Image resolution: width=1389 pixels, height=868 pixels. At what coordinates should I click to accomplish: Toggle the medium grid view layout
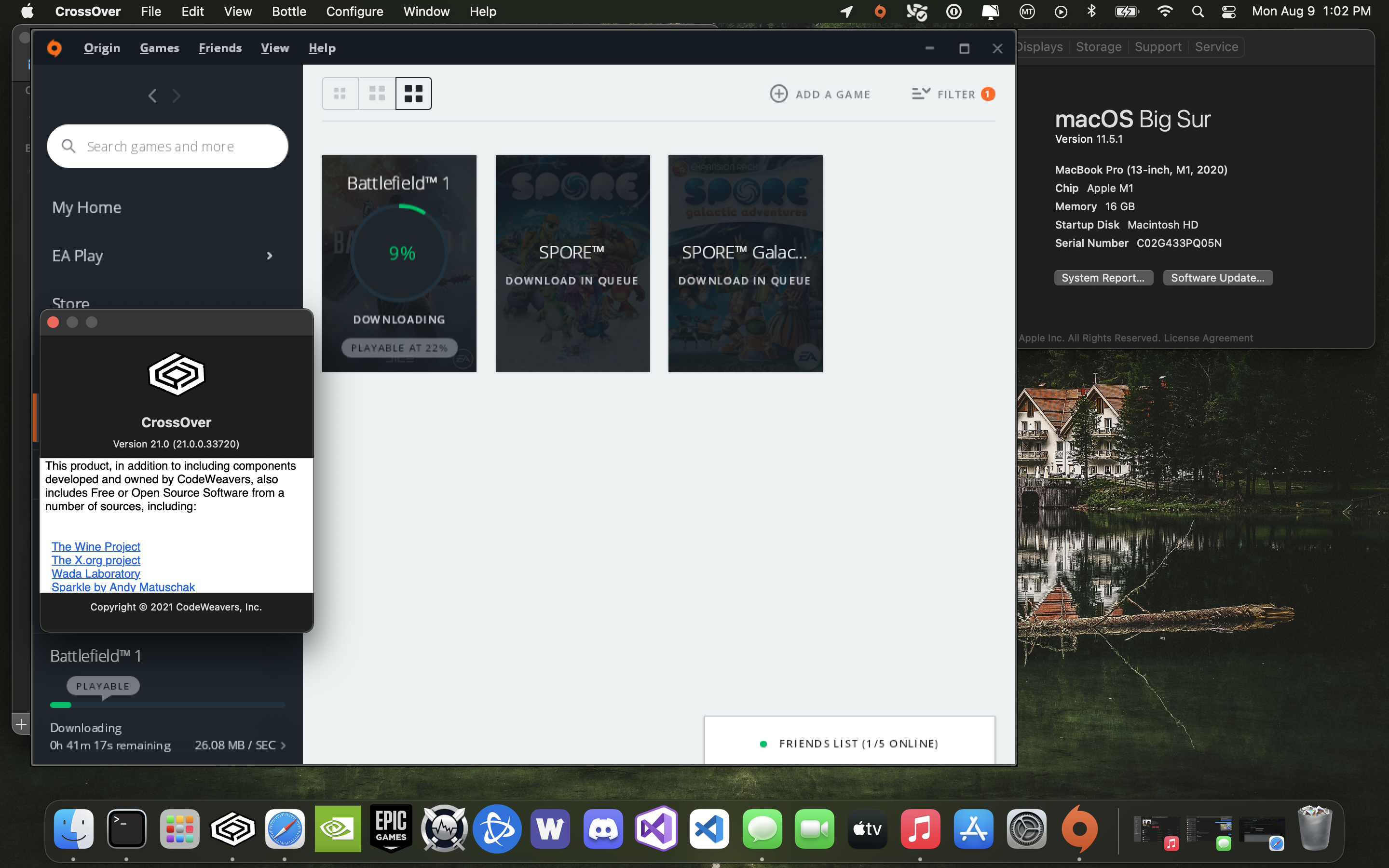(377, 93)
